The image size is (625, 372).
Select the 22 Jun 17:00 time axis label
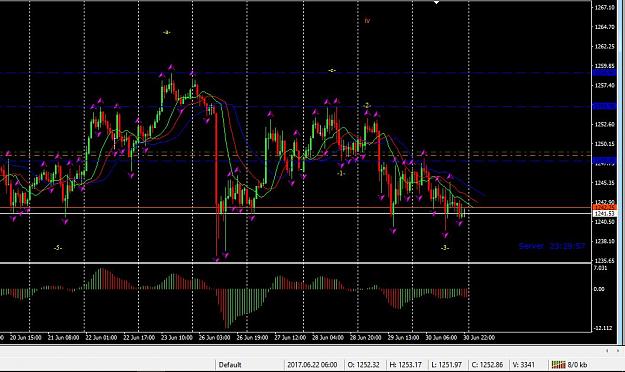[x=139, y=337]
